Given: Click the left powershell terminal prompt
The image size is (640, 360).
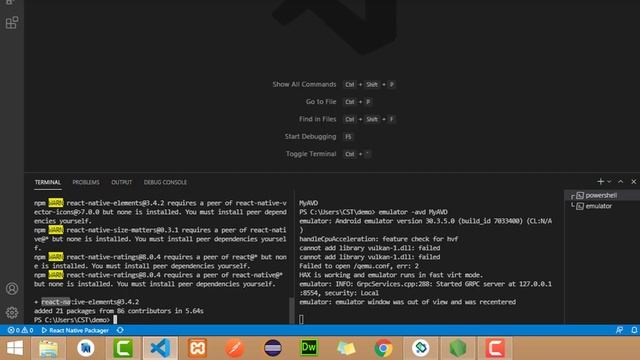Looking at the screenshot, I should coord(76,320).
